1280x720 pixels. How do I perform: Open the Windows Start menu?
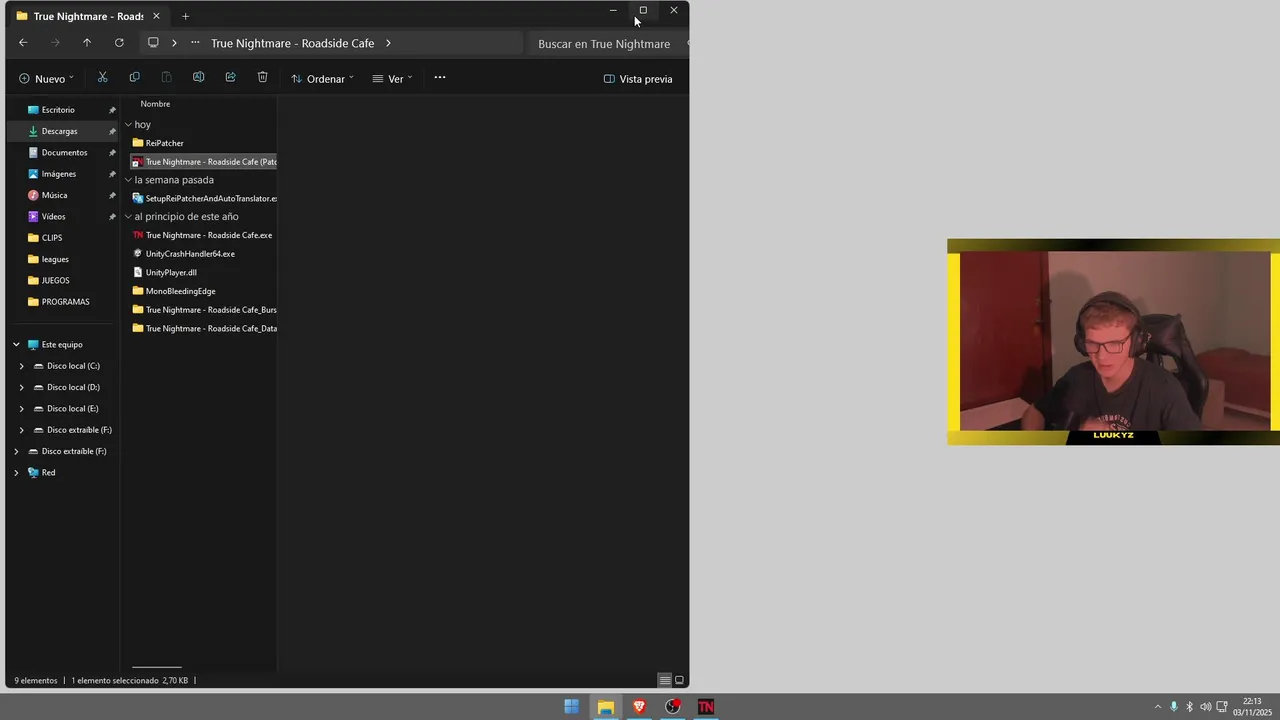(571, 707)
